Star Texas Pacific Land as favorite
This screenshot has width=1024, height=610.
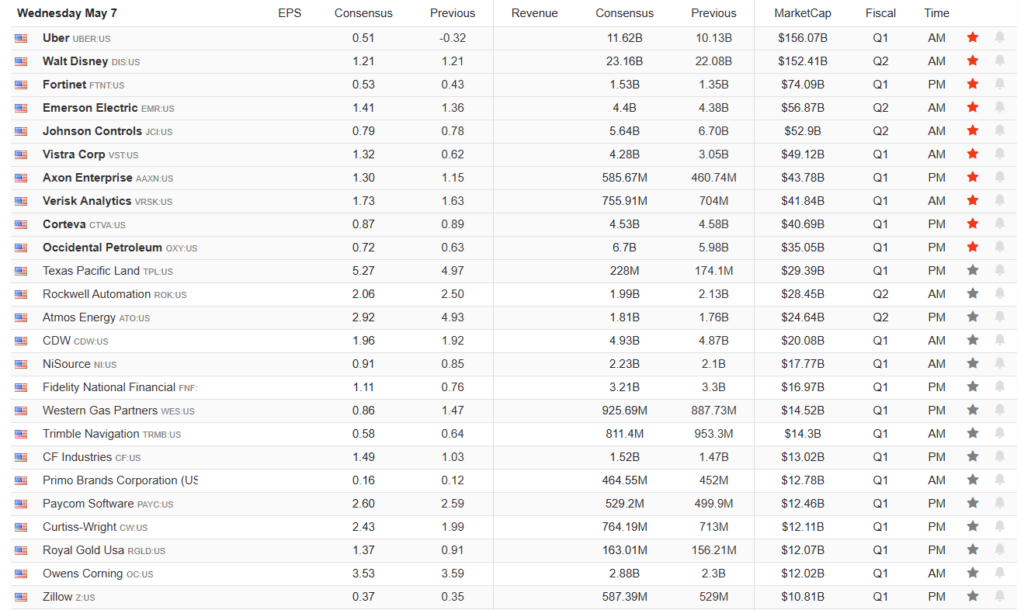[x=972, y=270]
